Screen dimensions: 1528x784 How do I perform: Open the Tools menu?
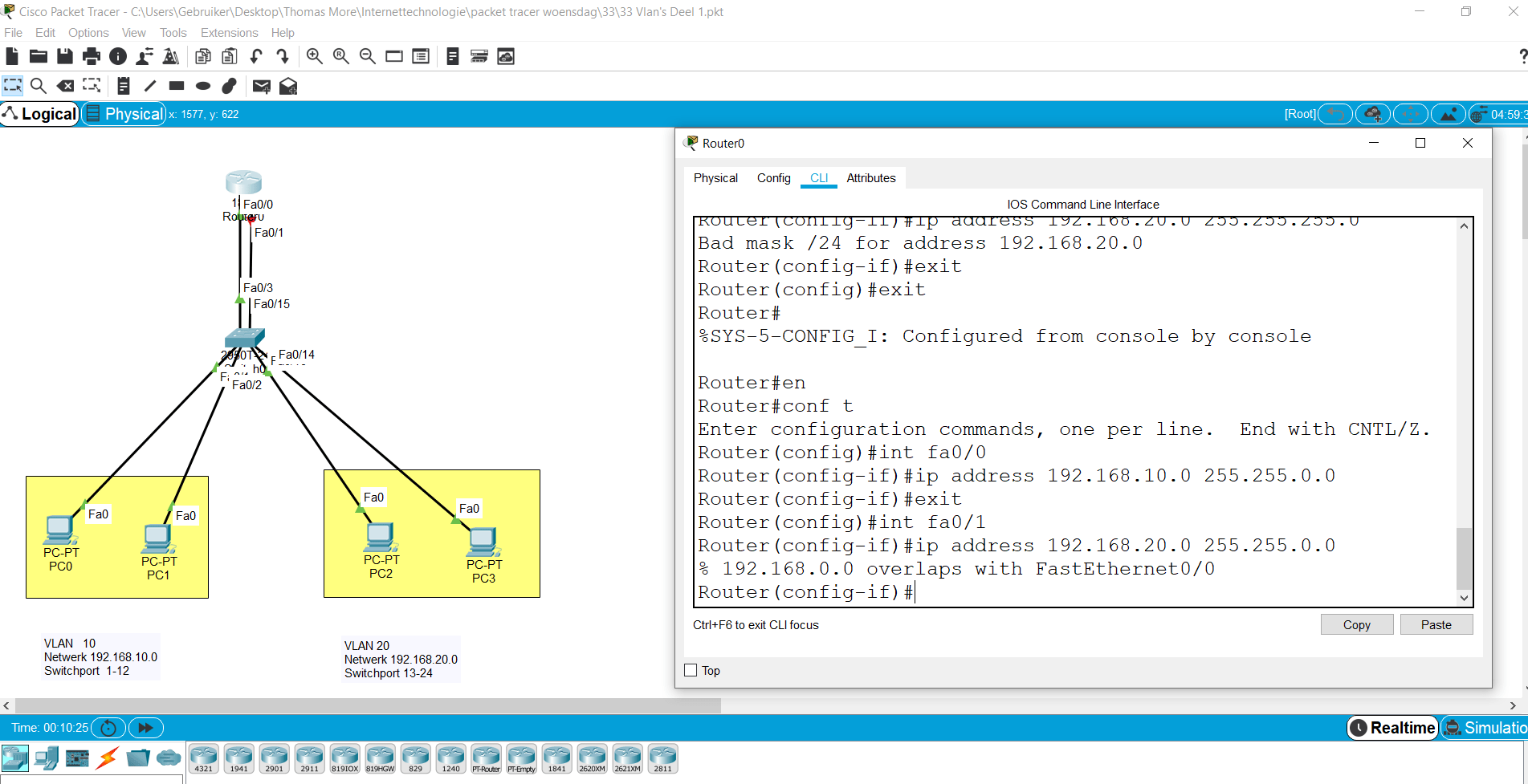(x=173, y=33)
